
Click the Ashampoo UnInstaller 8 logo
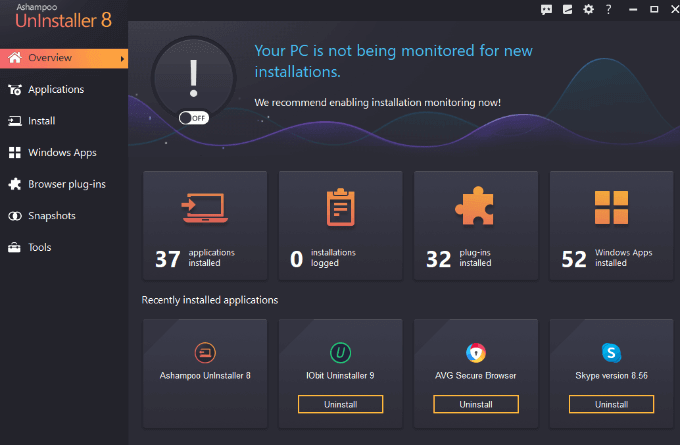coord(63,16)
